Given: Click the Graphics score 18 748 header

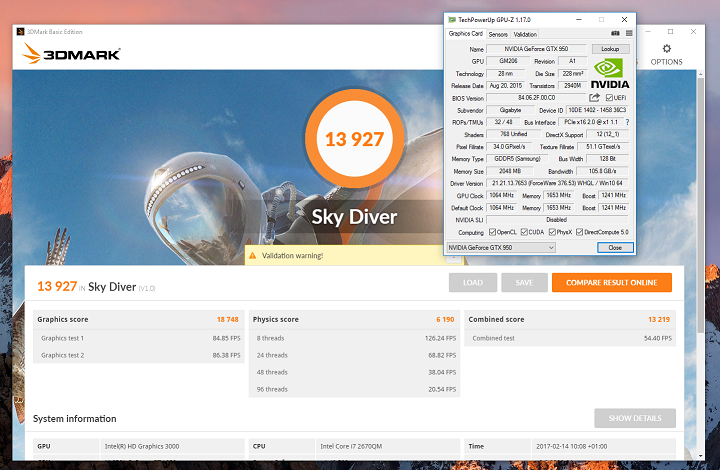Looking at the screenshot, I should point(138,319).
